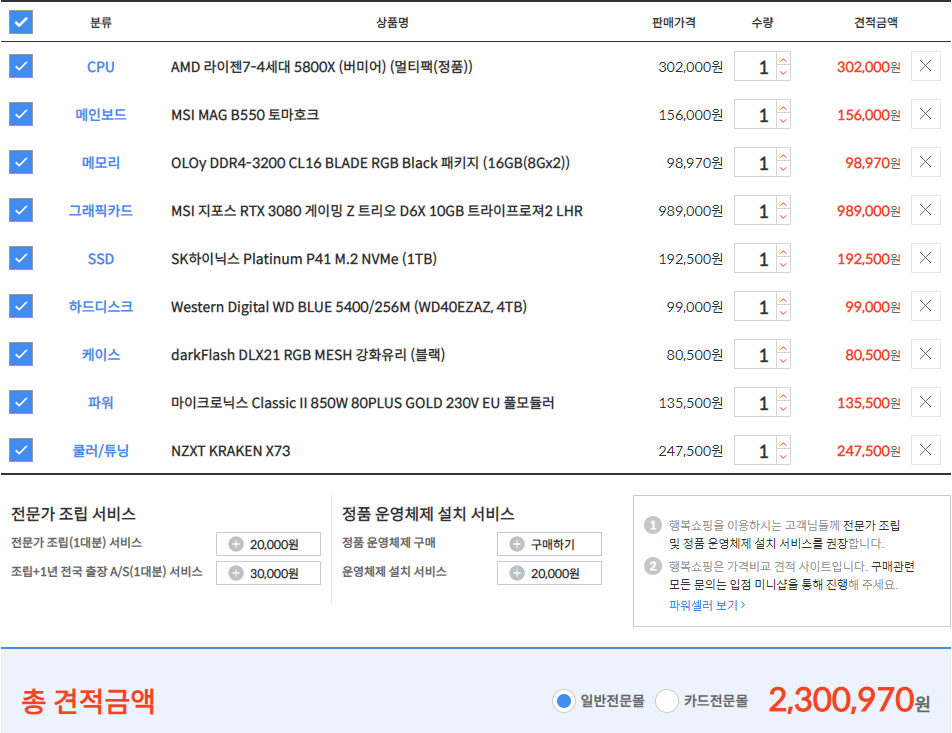Decrease 케이스 quantity with the down arrow

coord(783,361)
